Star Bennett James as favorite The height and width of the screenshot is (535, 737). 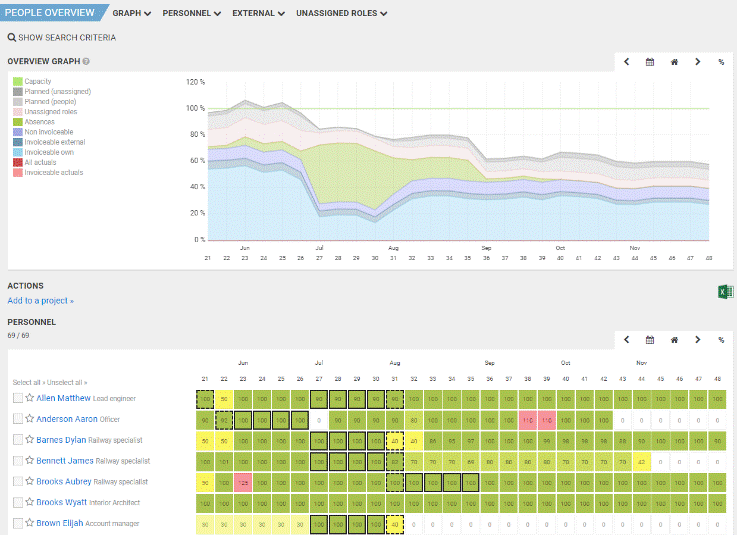coord(30,460)
